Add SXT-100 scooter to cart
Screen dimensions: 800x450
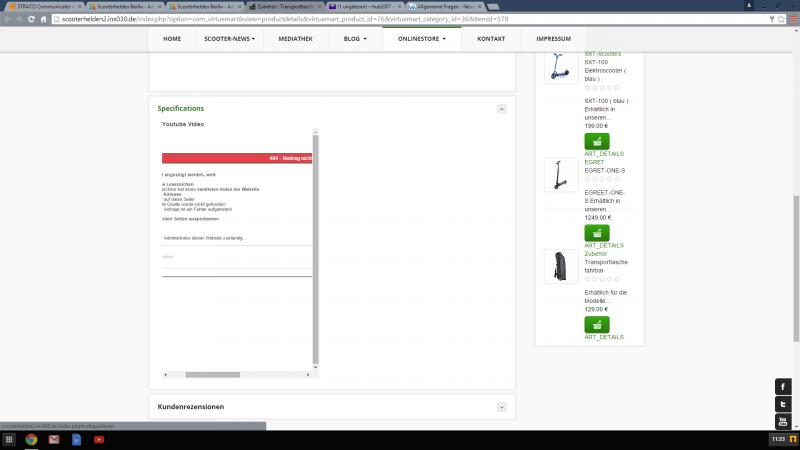pos(597,141)
